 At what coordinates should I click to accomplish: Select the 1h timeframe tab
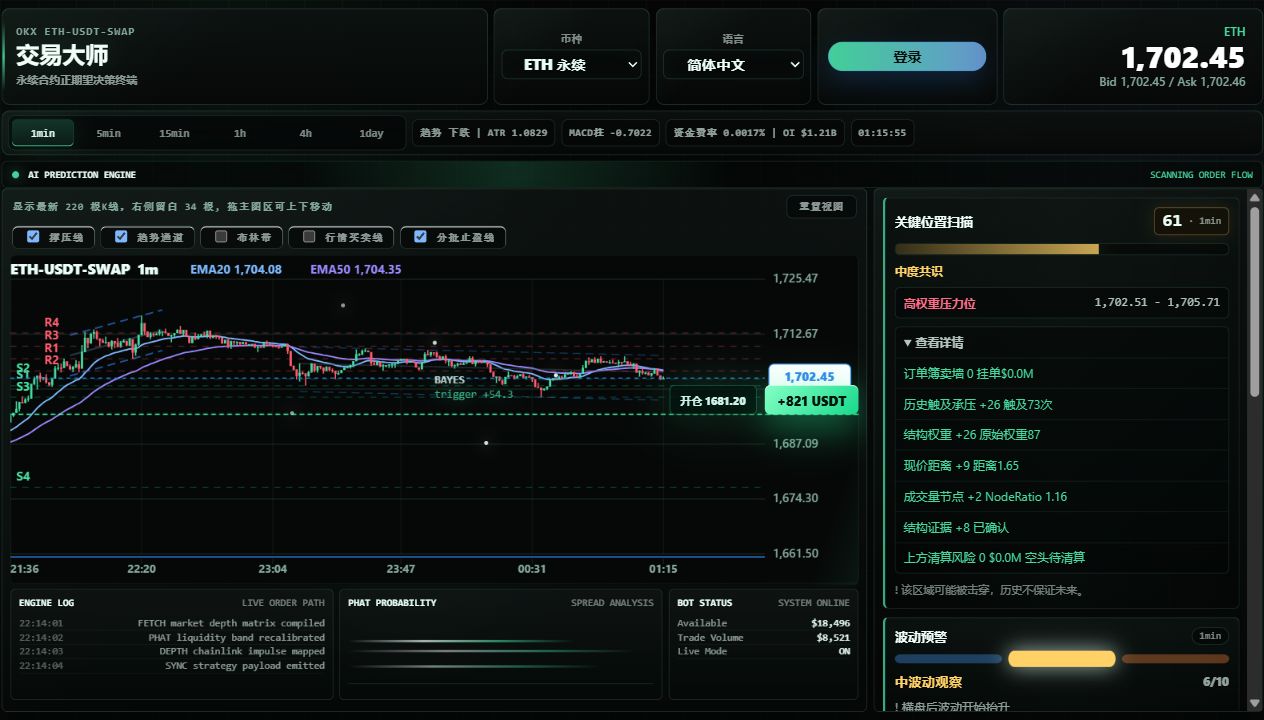click(x=240, y=133)
